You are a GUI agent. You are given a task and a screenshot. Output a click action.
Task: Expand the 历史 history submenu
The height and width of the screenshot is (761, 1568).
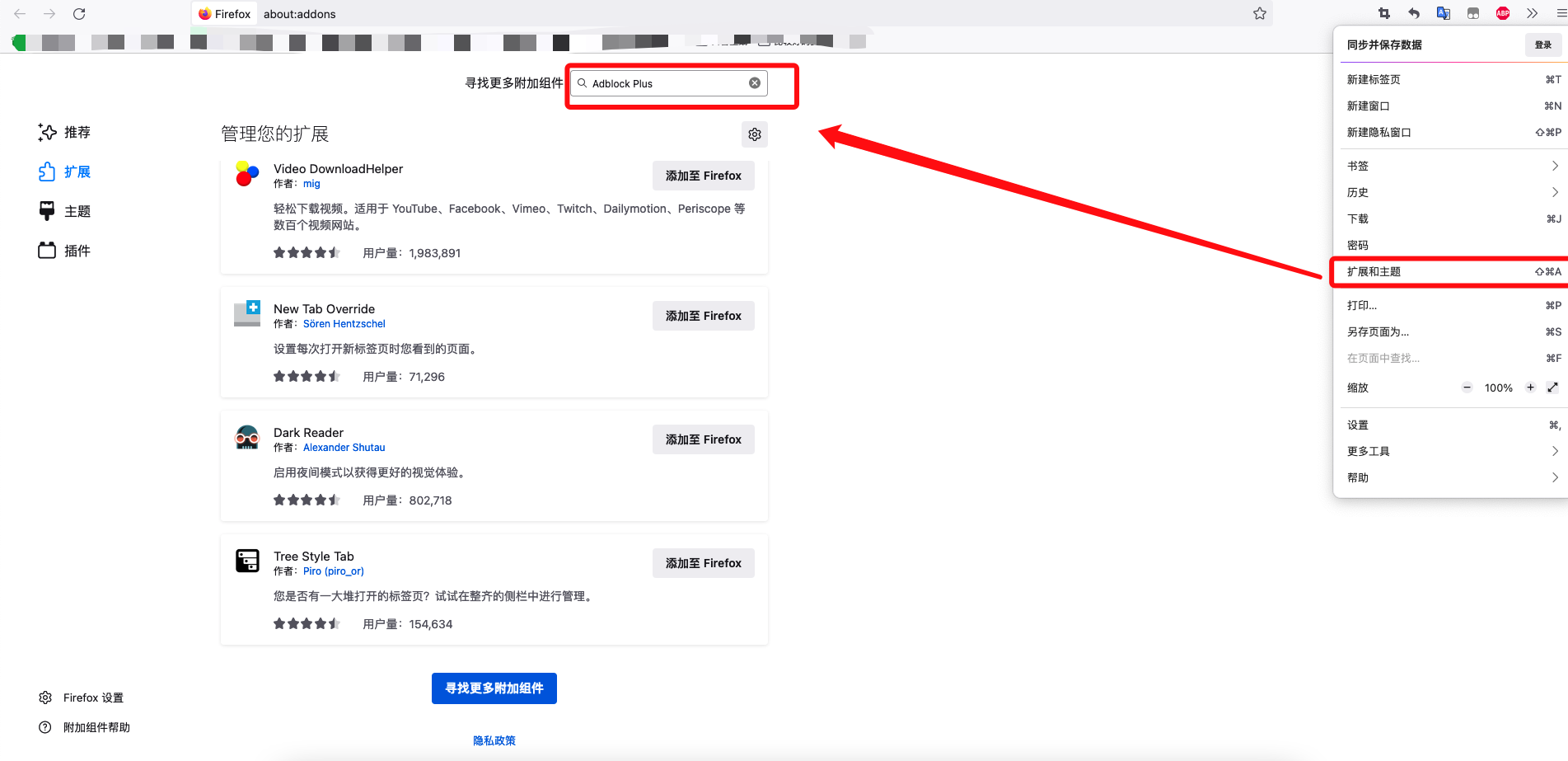pyautogui.click(x=1453, y=192)
